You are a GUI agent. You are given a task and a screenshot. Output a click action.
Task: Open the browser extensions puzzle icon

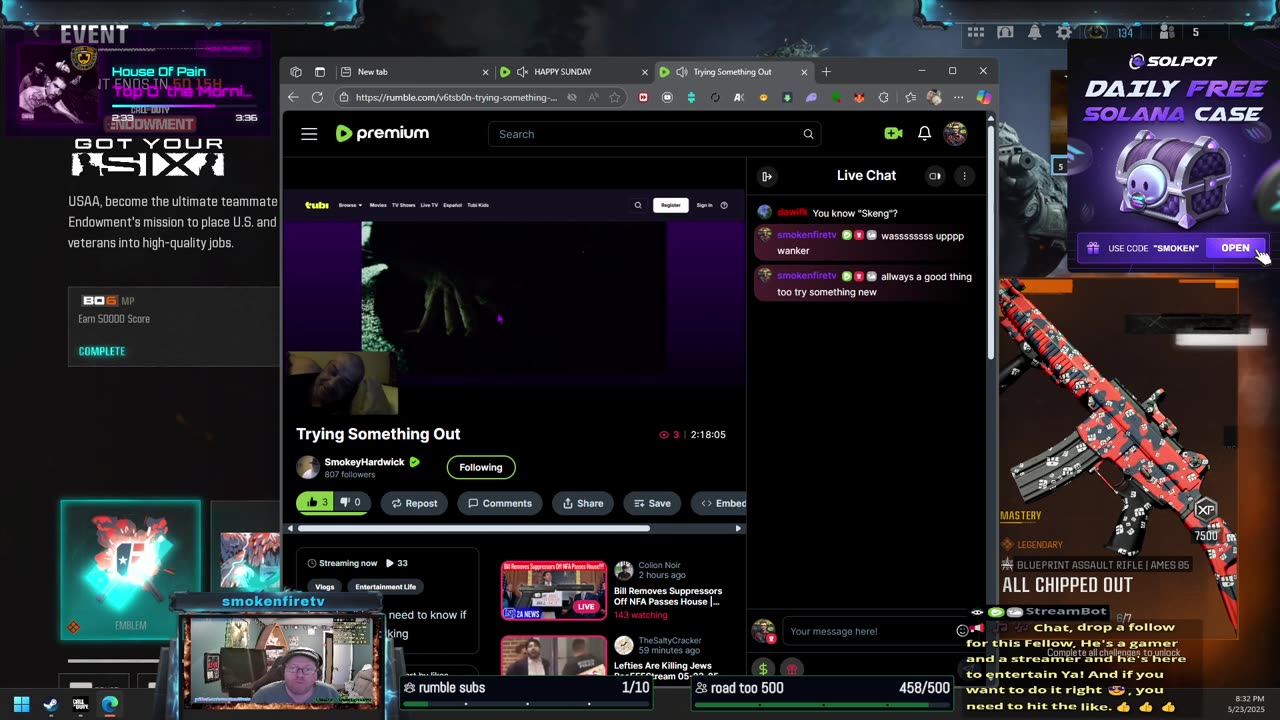(x=884, y=97)
